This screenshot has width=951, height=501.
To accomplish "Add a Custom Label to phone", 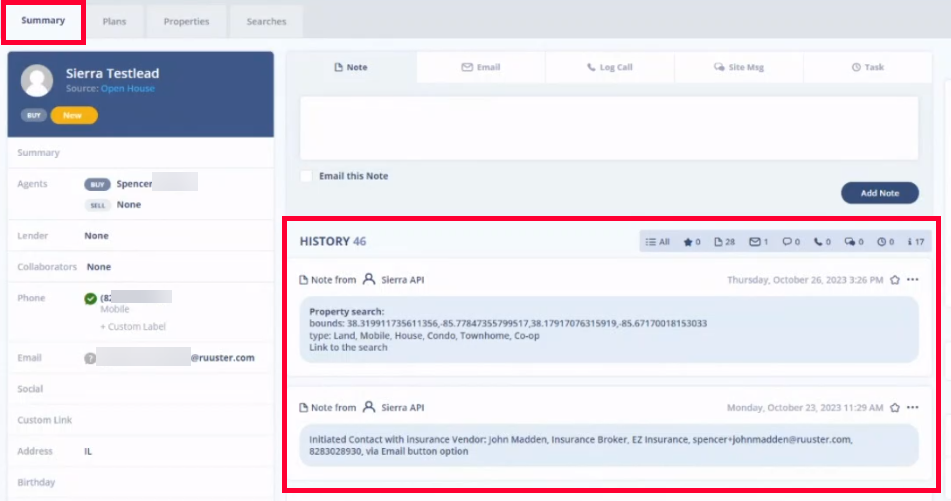I will coord(133,327).
